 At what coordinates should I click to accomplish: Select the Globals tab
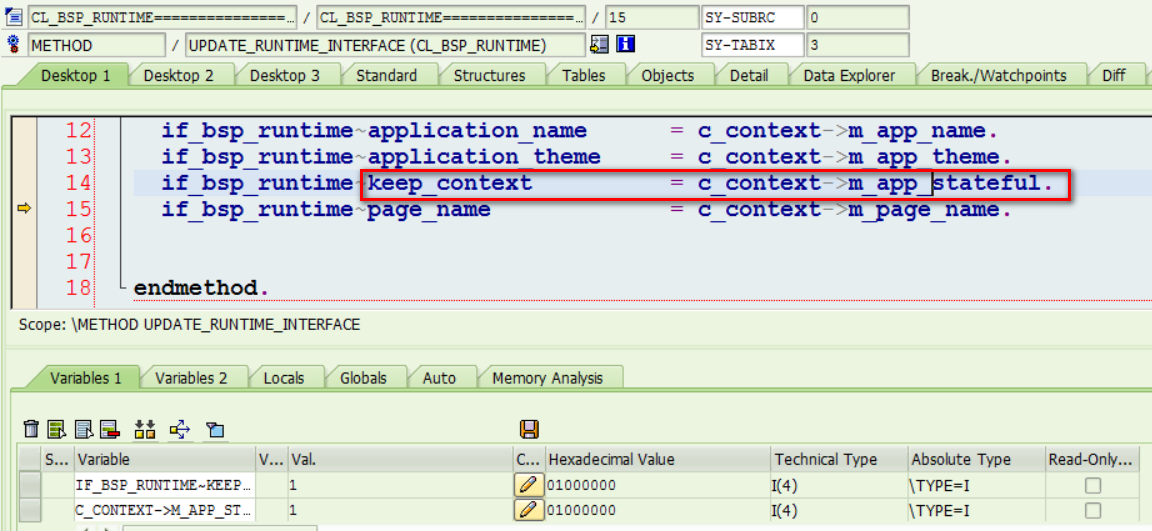pyautogui.click(x=363, y=378)
